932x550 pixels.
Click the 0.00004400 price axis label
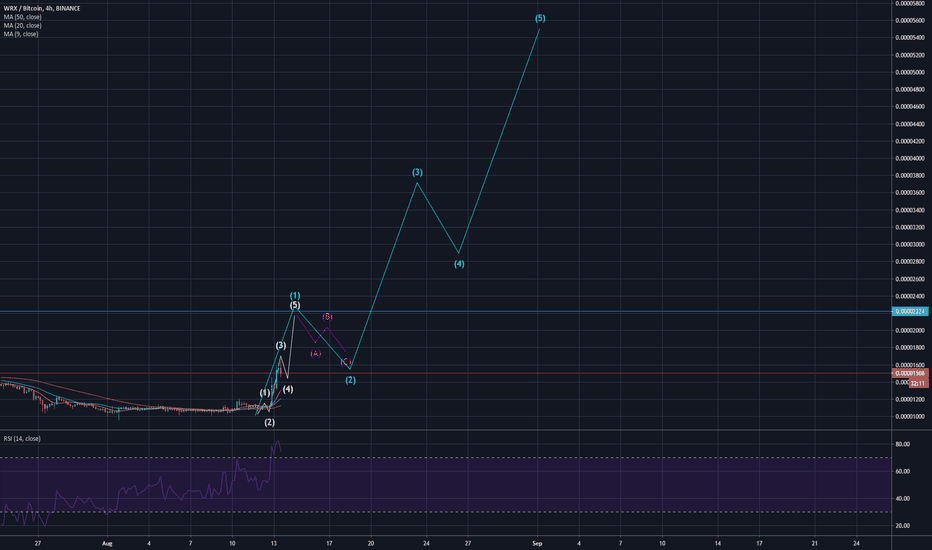point(910,124)
